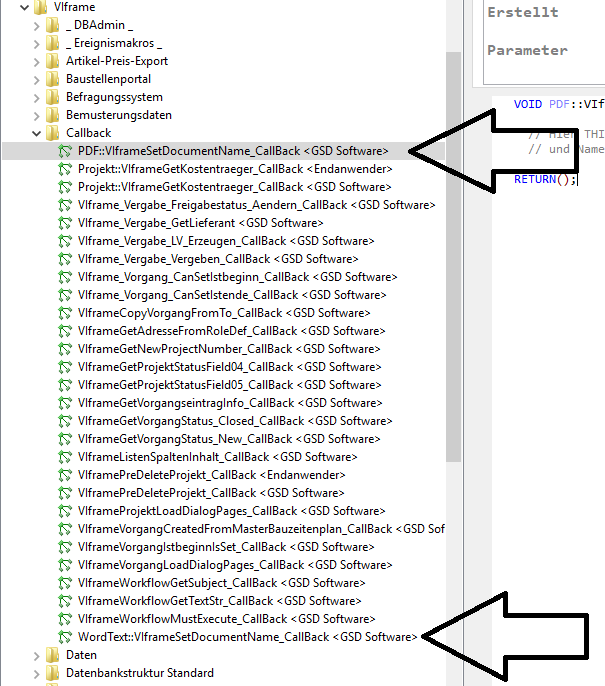
Task: Click icon of VIframeGetVorgangStatus_Closed_CallBack
Action: tap(65, 421)
